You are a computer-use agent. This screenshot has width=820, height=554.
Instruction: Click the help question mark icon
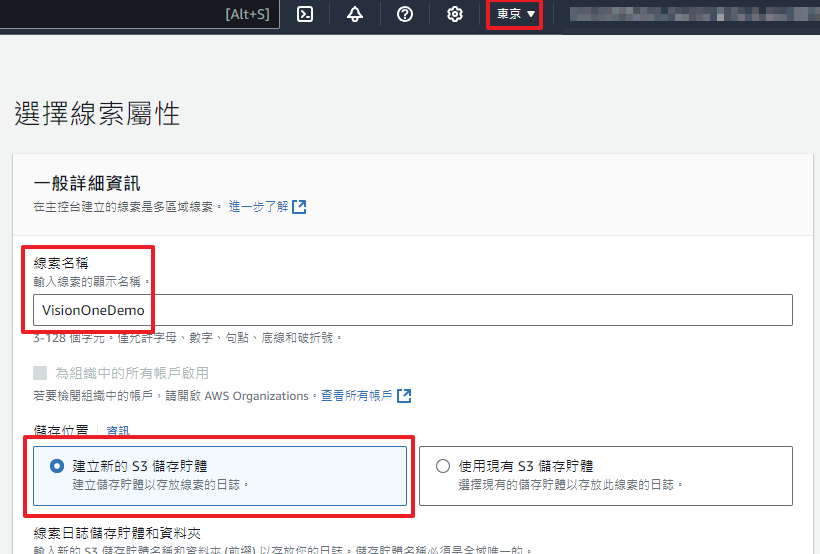405,14
